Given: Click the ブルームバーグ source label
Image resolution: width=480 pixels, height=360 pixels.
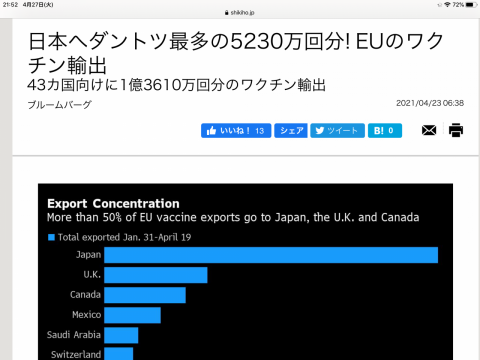Looking at the screenshot, I should pos(59,105).
